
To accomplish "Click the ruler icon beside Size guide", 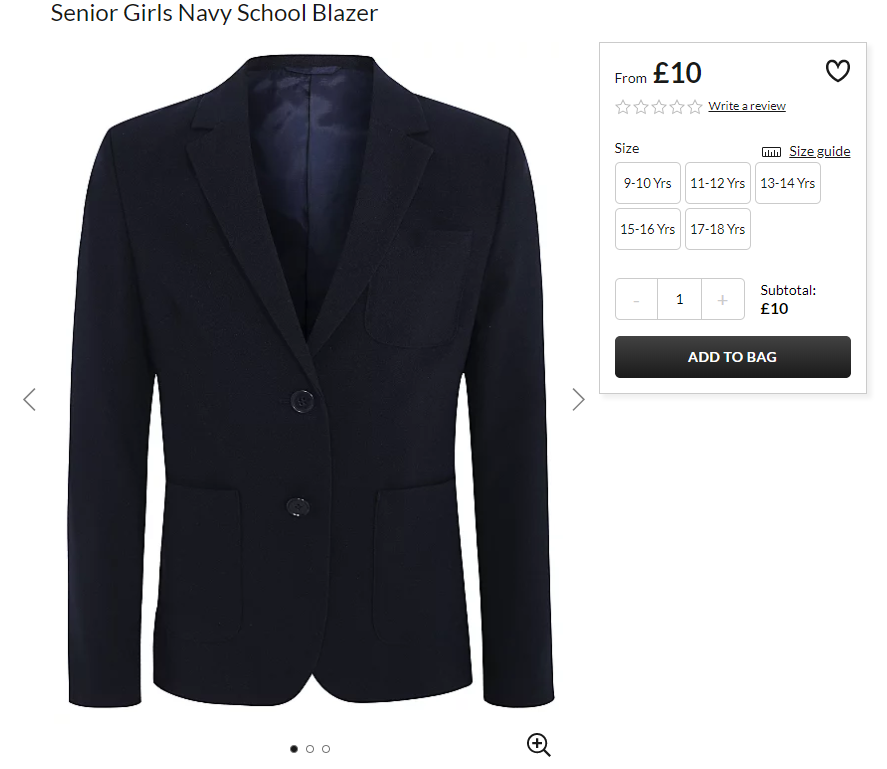I will pos(771,152).
